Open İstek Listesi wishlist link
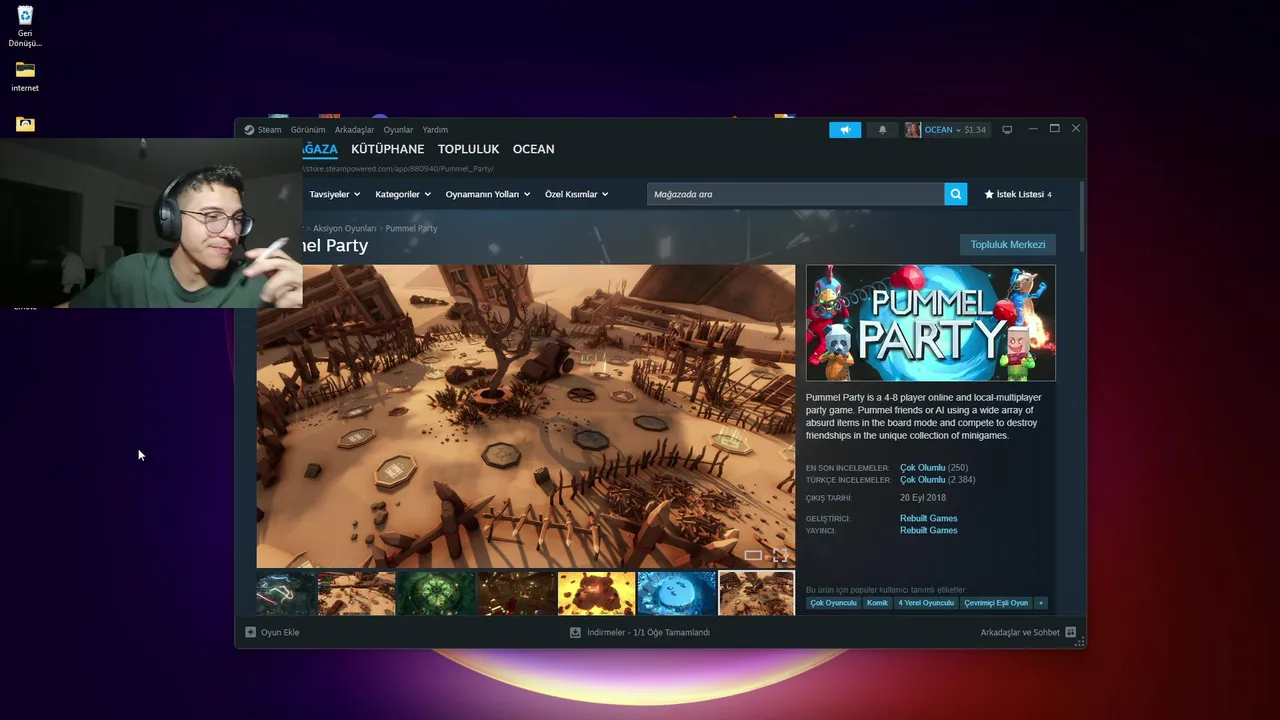1280x720 pixels. pyautogui.click(x=1018, y=194)
